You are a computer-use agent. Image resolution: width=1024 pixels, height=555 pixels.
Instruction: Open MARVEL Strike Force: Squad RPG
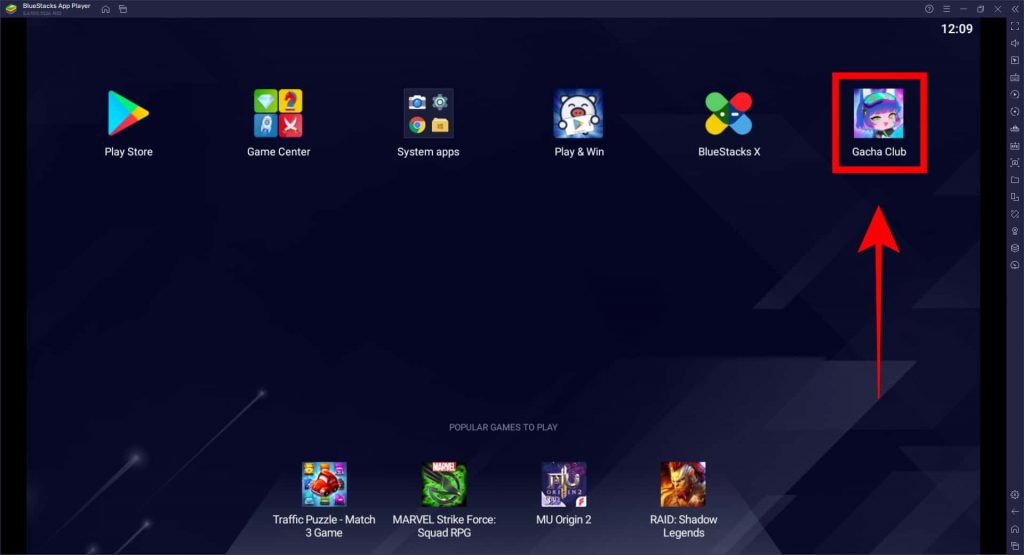[x=444, y=484]
